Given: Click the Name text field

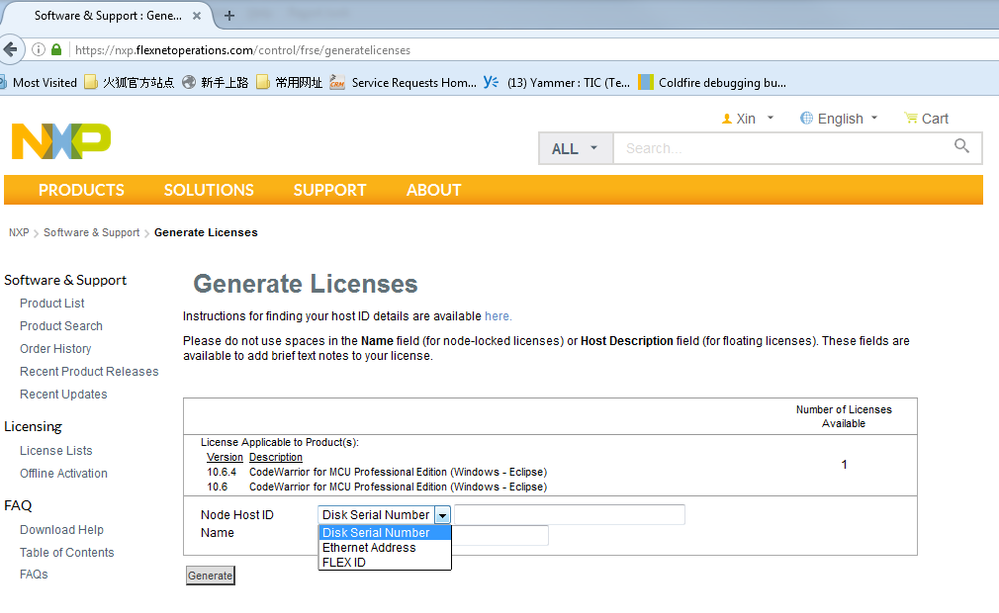Looking at the screenshot, I should (500, 535).
